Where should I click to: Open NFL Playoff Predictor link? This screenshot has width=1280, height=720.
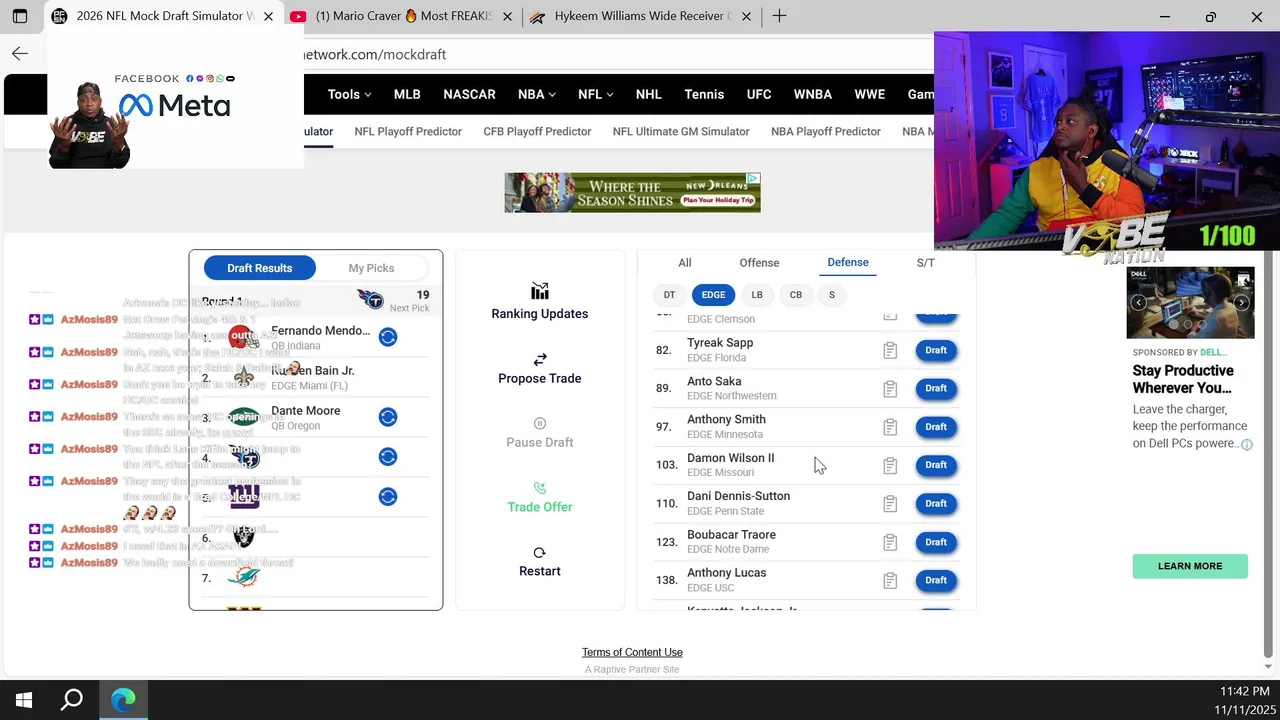(x=408, y=131)
